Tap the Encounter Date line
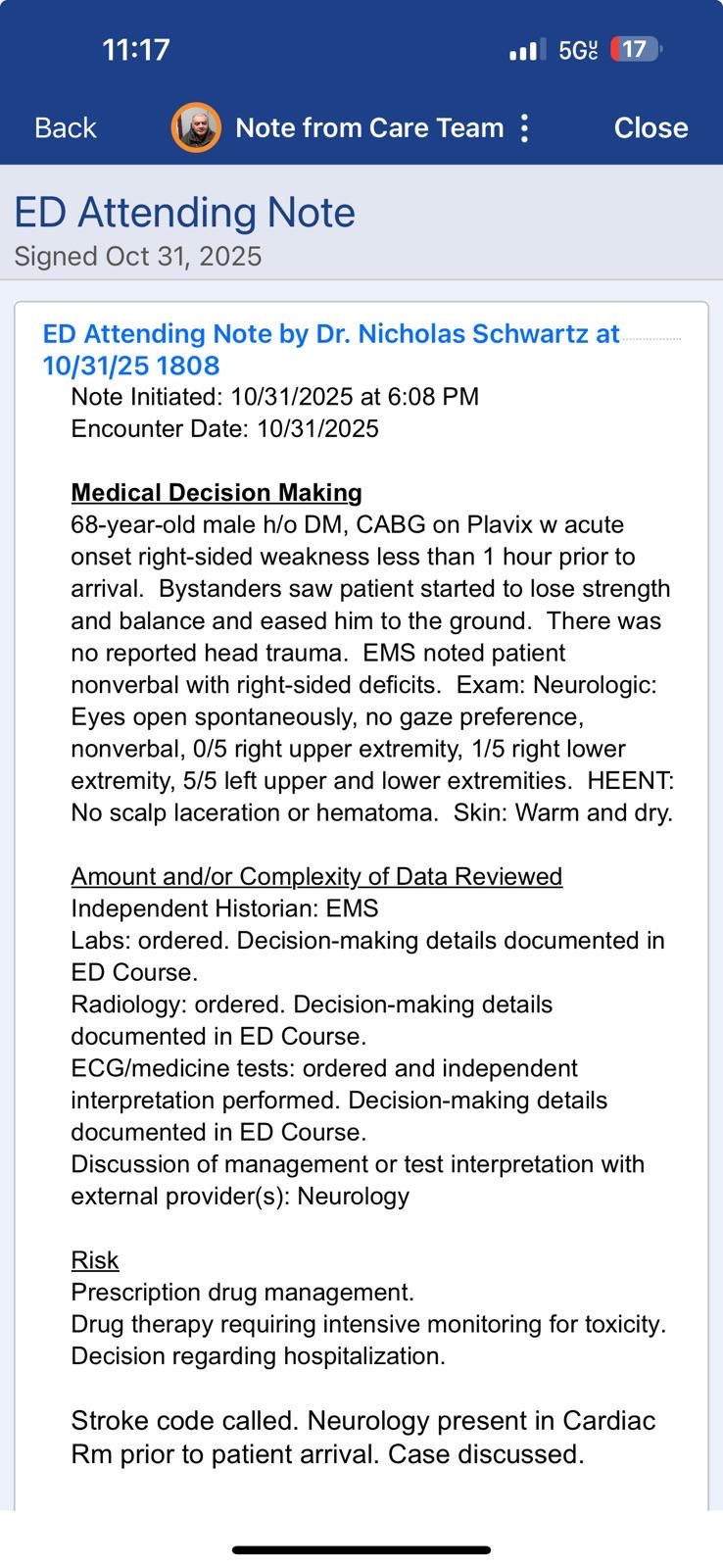Image resolution: width=723 pixels, height=1568 pixels. (x=224, y=428)
